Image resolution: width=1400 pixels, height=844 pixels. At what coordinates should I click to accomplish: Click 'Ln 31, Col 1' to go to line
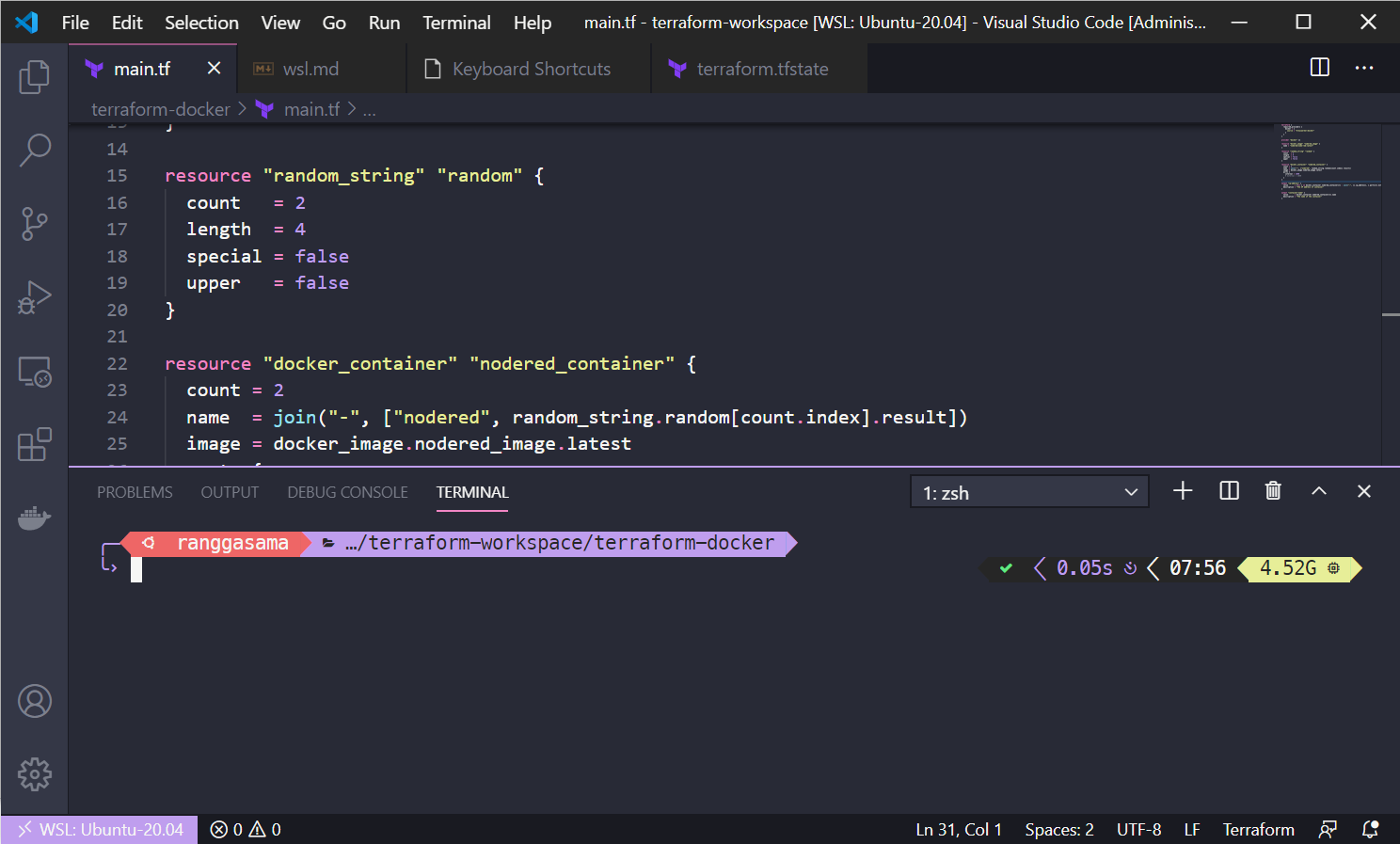(958, 829)
